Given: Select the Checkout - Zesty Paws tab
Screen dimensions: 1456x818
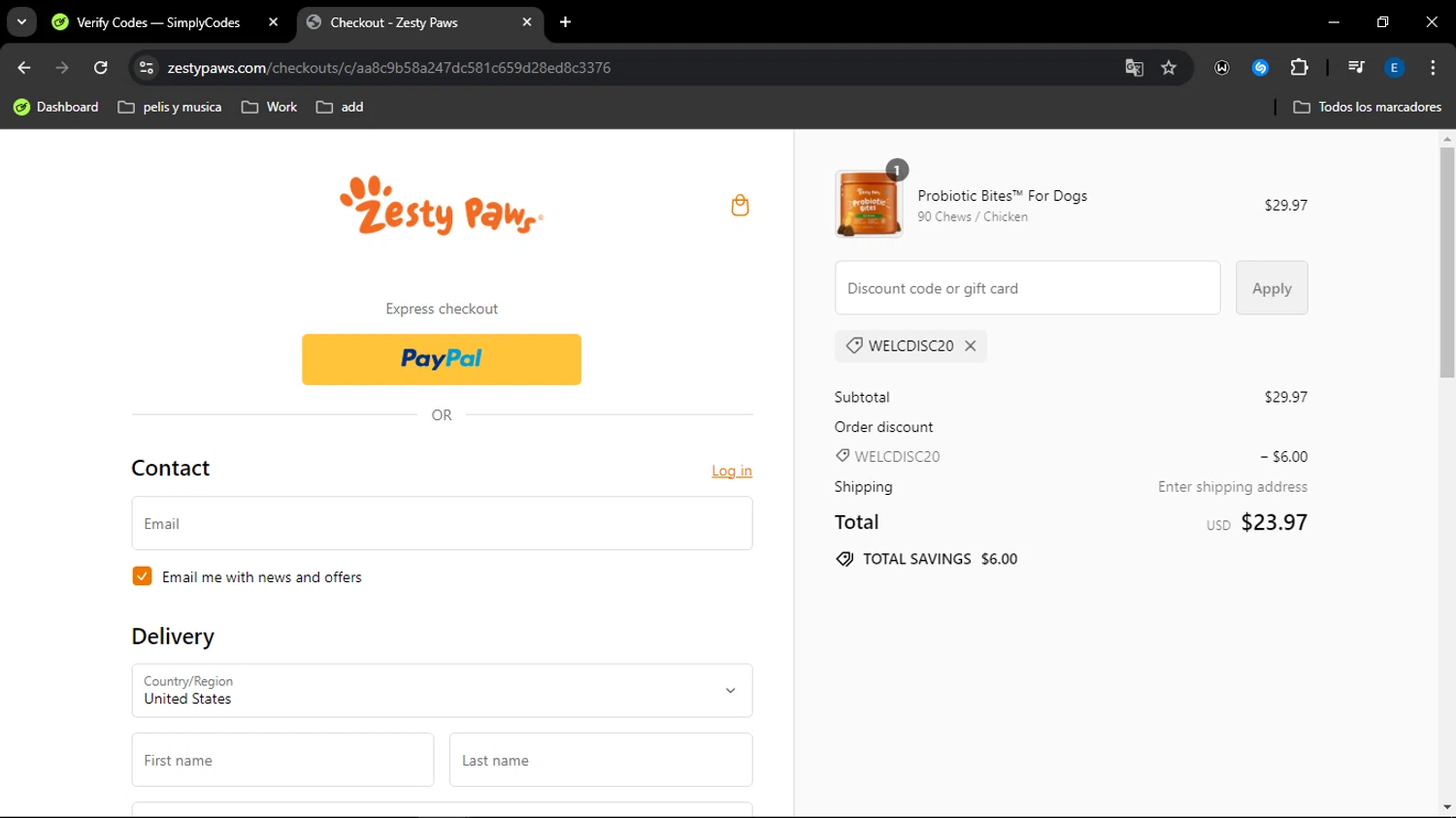Looking at the screenshot, I should coord(419,22).
